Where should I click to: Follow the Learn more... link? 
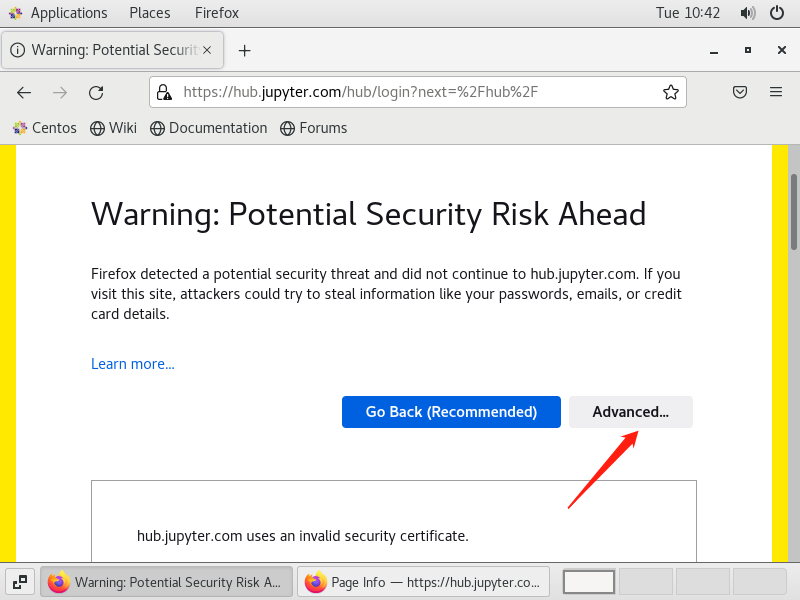pos(133,364)
